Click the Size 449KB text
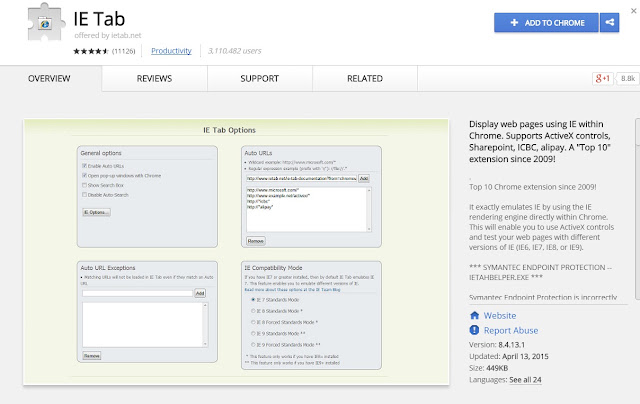The image size is (640, 404). coord(489,368)
